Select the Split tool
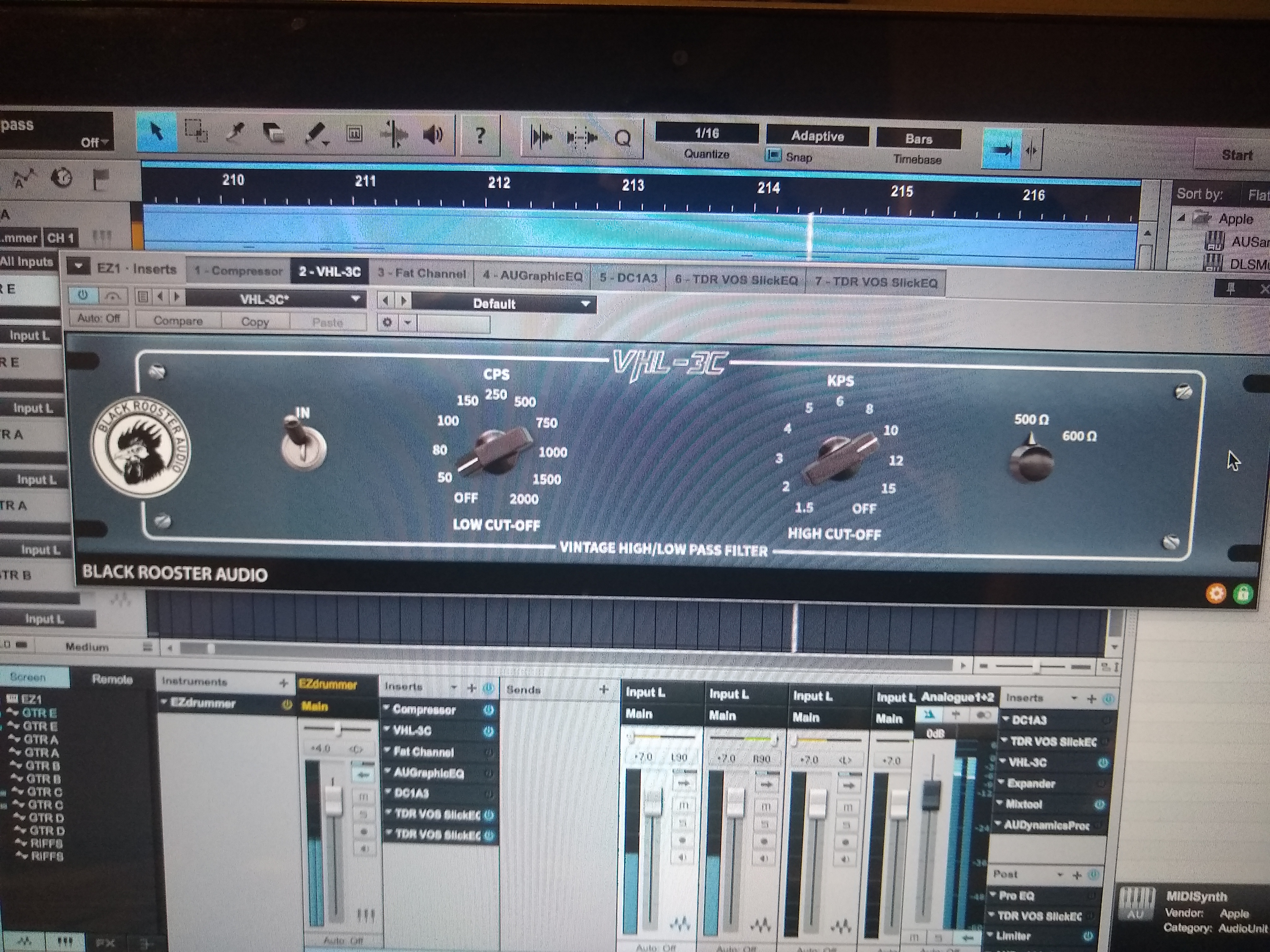This screenshot has height=952, width=1270. tap(235, 133)
